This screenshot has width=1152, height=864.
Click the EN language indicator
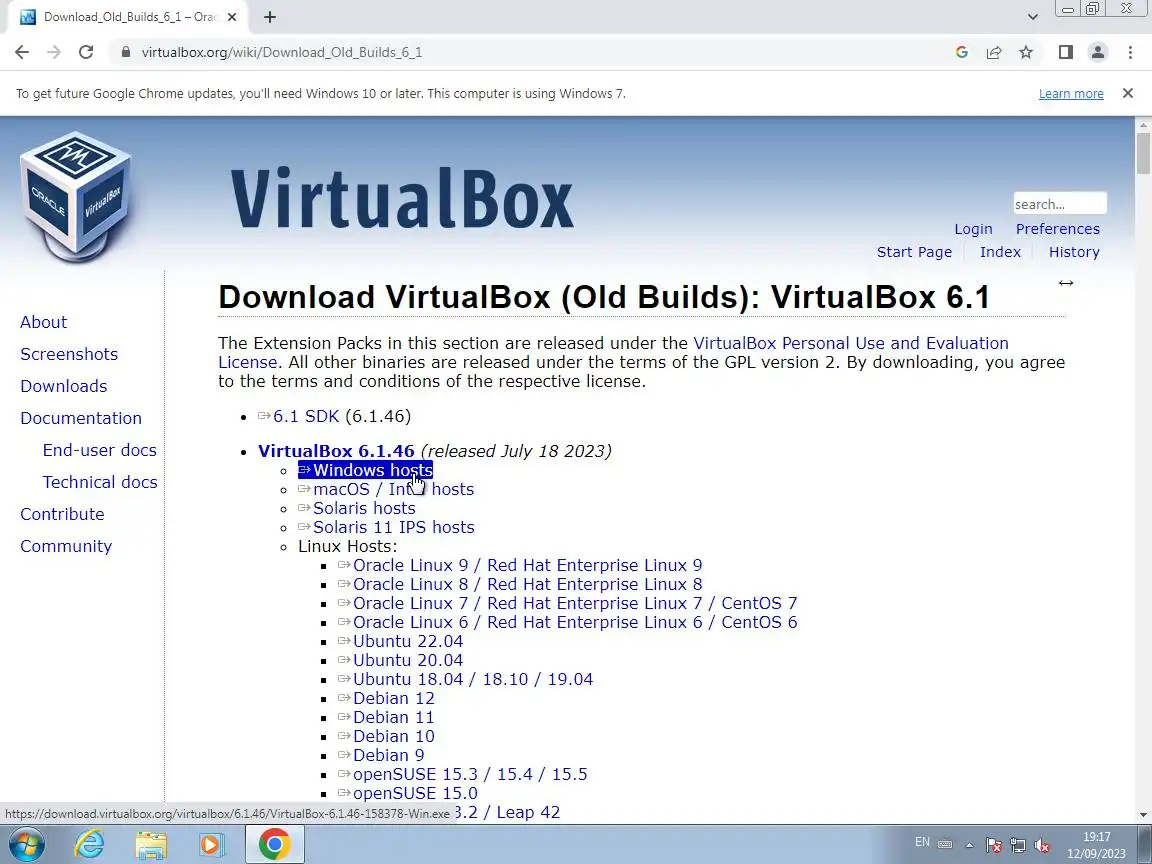pos(922,843)
